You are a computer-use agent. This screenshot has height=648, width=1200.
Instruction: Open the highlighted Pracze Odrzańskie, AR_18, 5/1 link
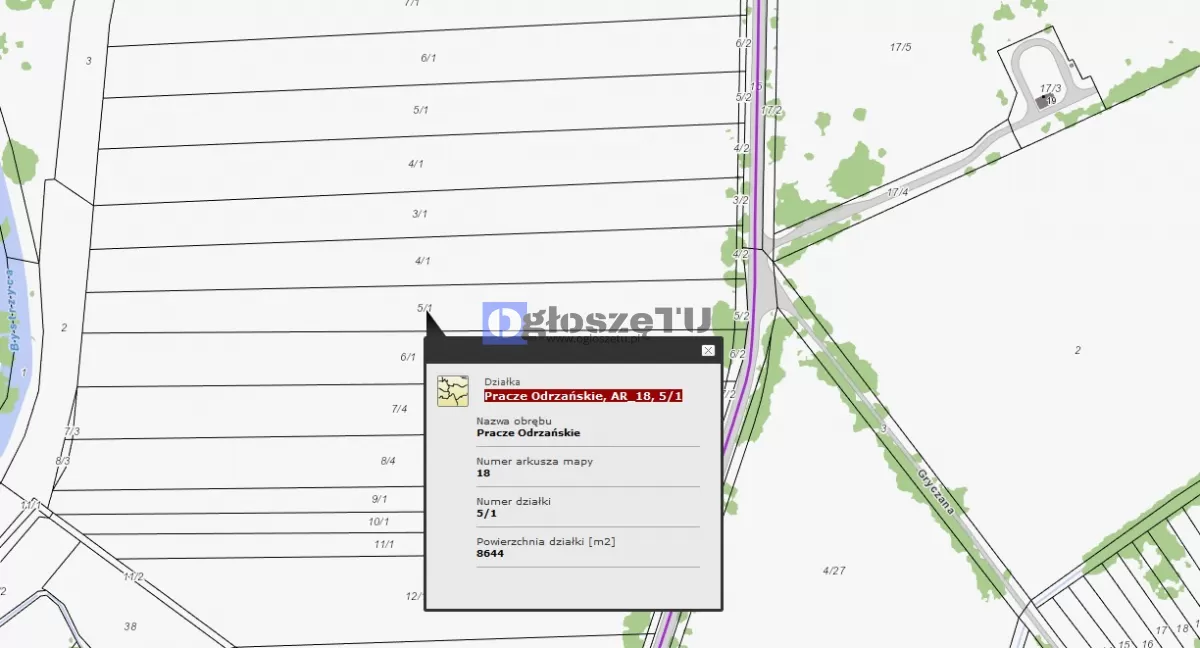click(x=583, y=396)
